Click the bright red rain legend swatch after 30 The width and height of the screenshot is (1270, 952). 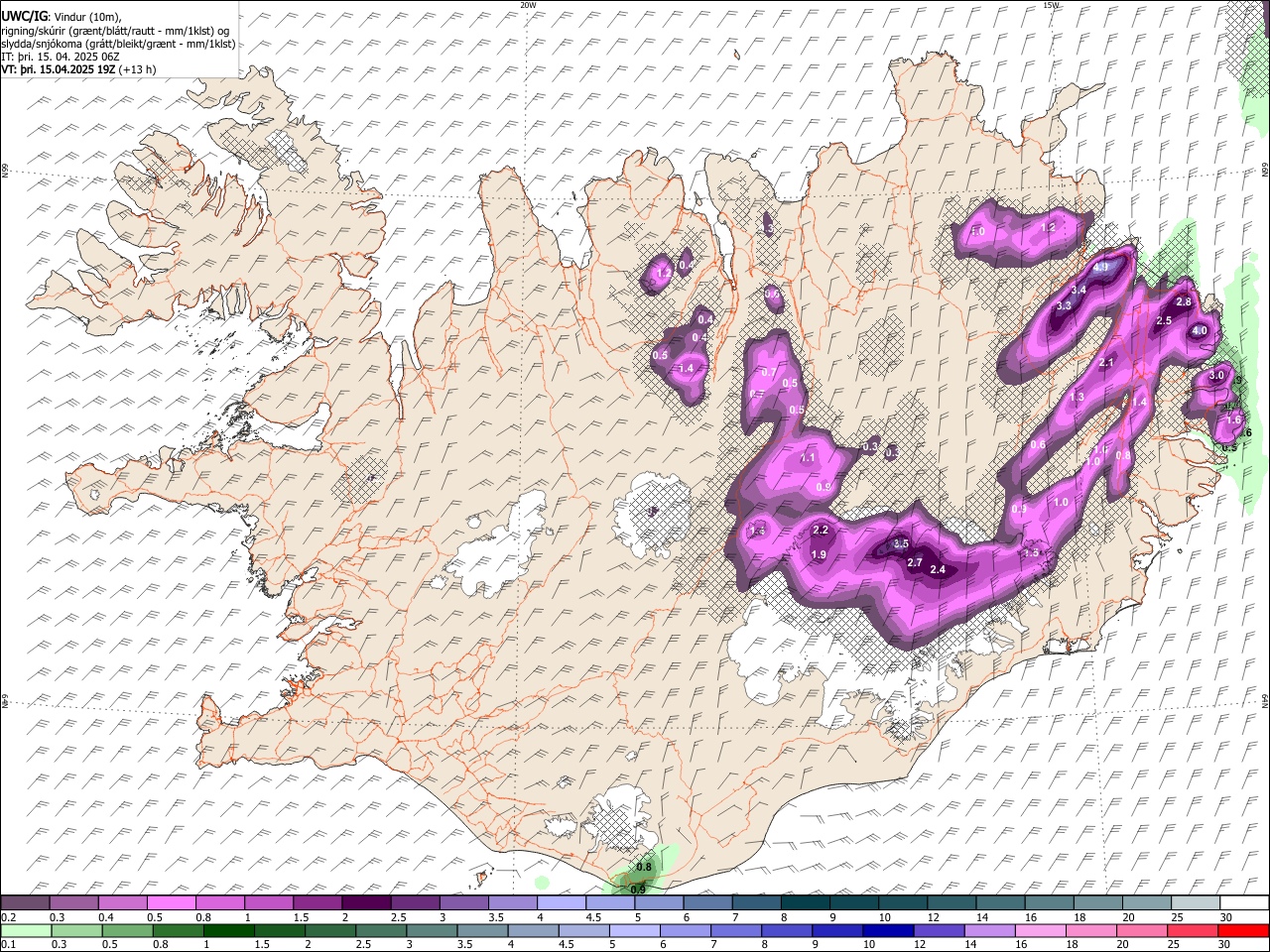coord(1243,930)
